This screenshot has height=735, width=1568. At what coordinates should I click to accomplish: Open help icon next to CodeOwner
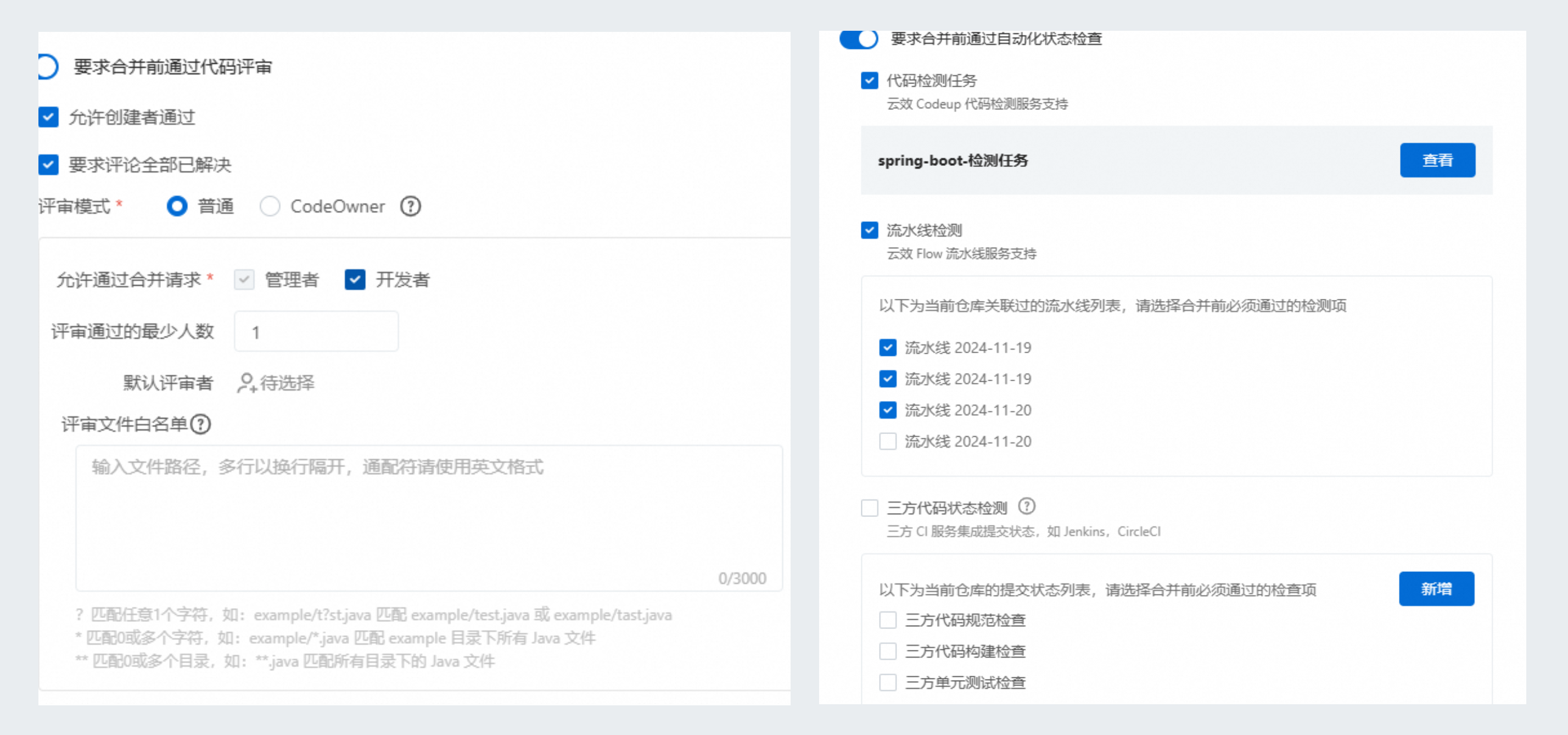tap(410, 207)
